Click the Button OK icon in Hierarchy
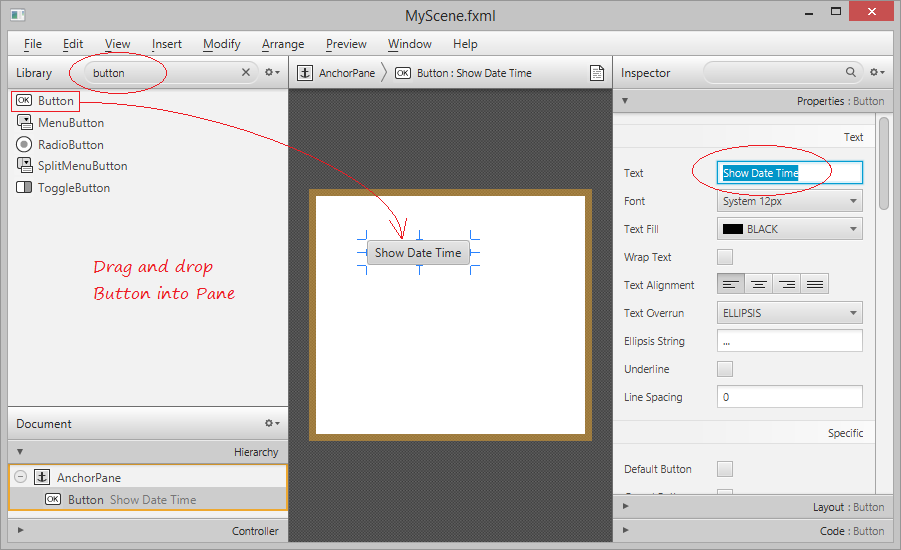This screenshot has width=901, height=550. click(53, 499)
